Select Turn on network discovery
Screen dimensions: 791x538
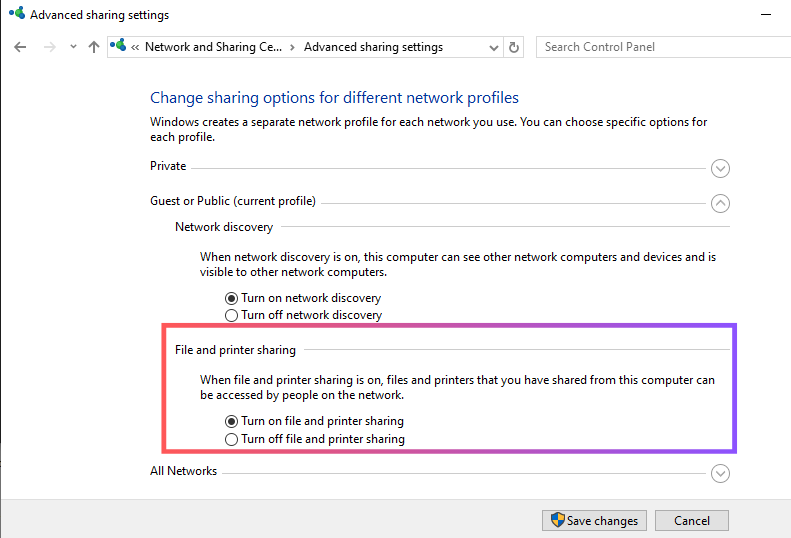tap(232, 298)
